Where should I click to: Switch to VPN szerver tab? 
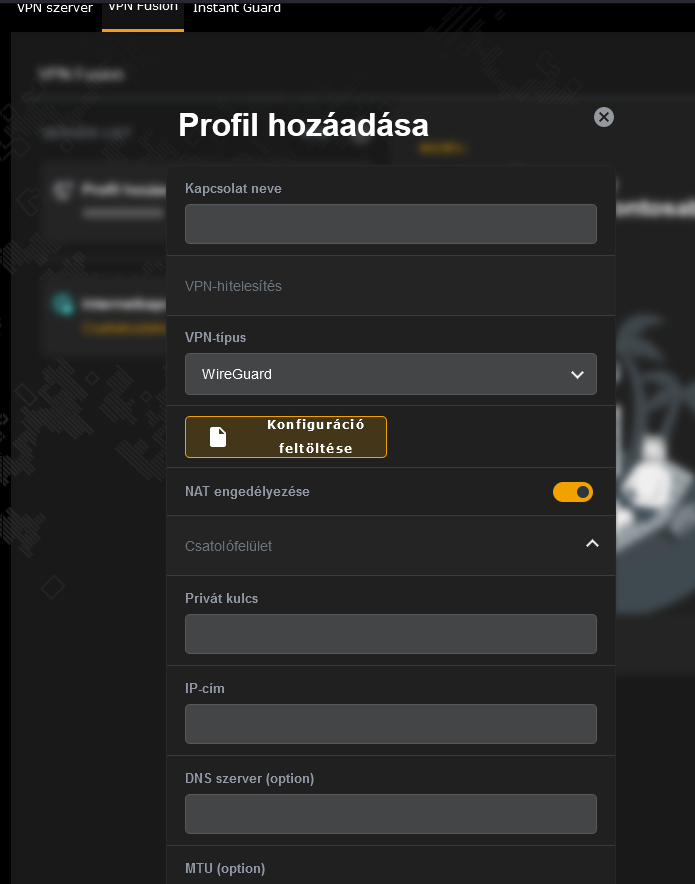tap(55, 8)
